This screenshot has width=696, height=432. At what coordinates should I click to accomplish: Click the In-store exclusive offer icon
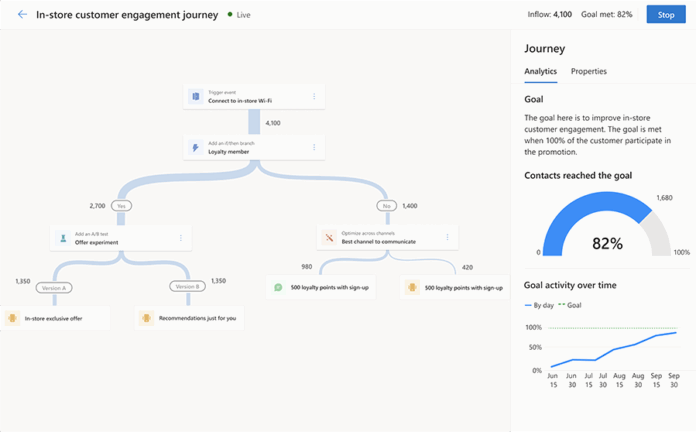point(12,318)
